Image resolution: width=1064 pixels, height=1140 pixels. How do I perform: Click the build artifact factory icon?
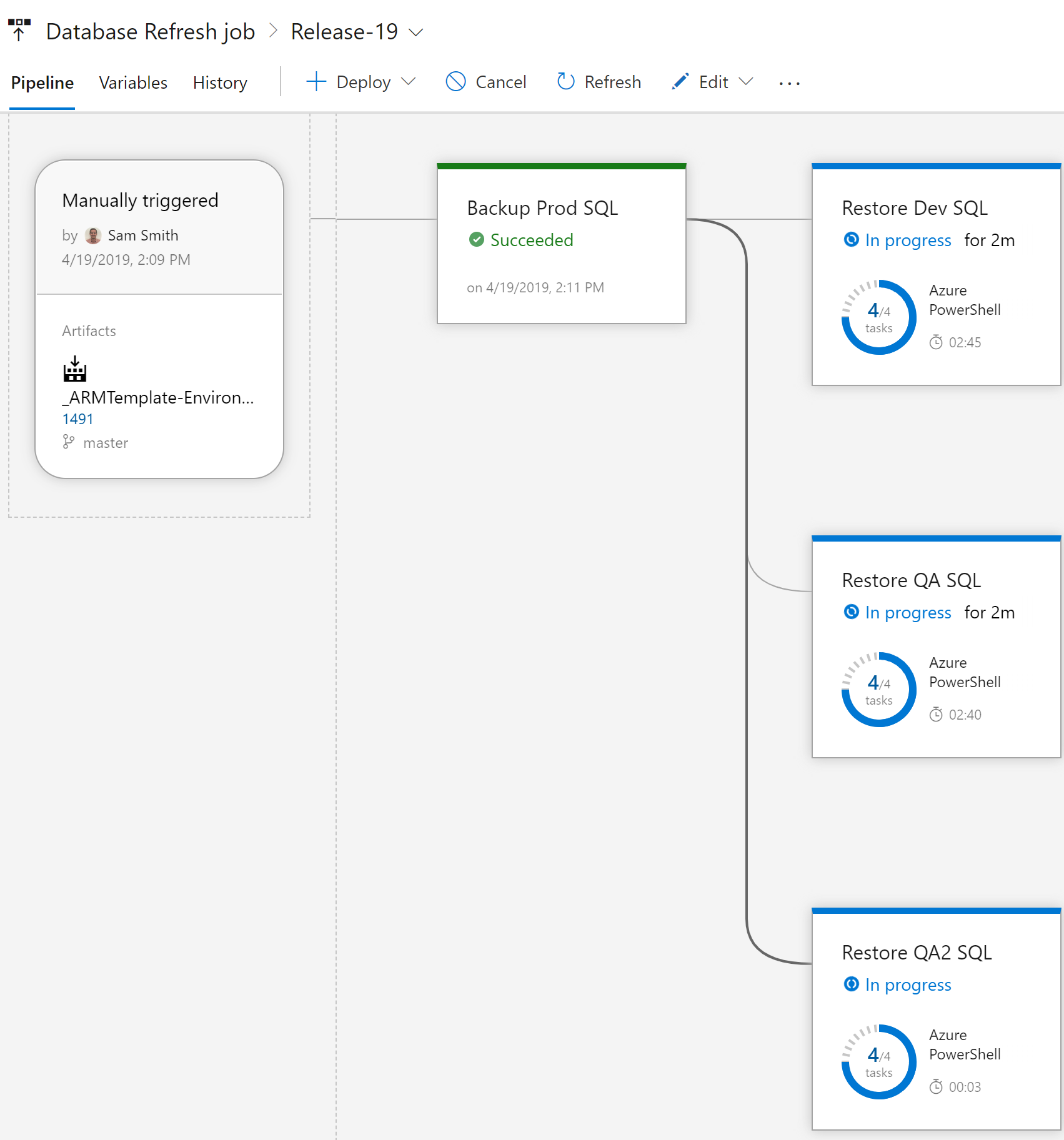tap(74, 369)
